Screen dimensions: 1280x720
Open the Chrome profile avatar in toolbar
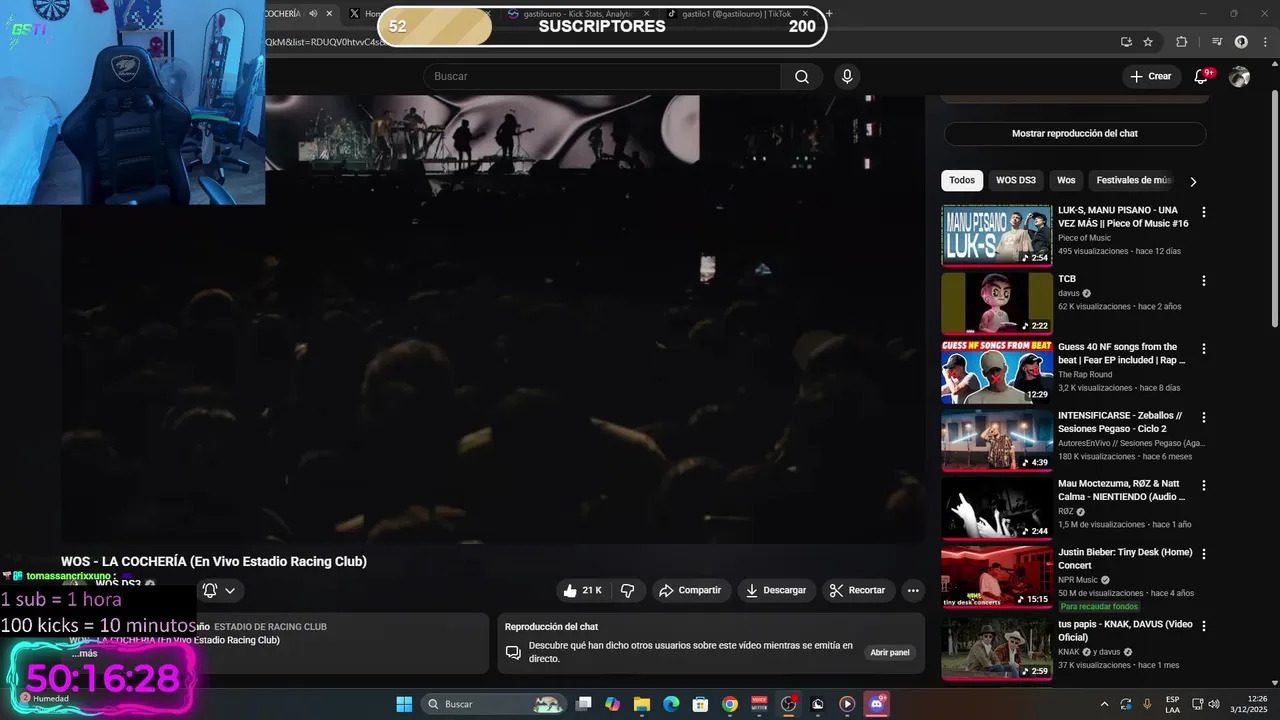1241,42
